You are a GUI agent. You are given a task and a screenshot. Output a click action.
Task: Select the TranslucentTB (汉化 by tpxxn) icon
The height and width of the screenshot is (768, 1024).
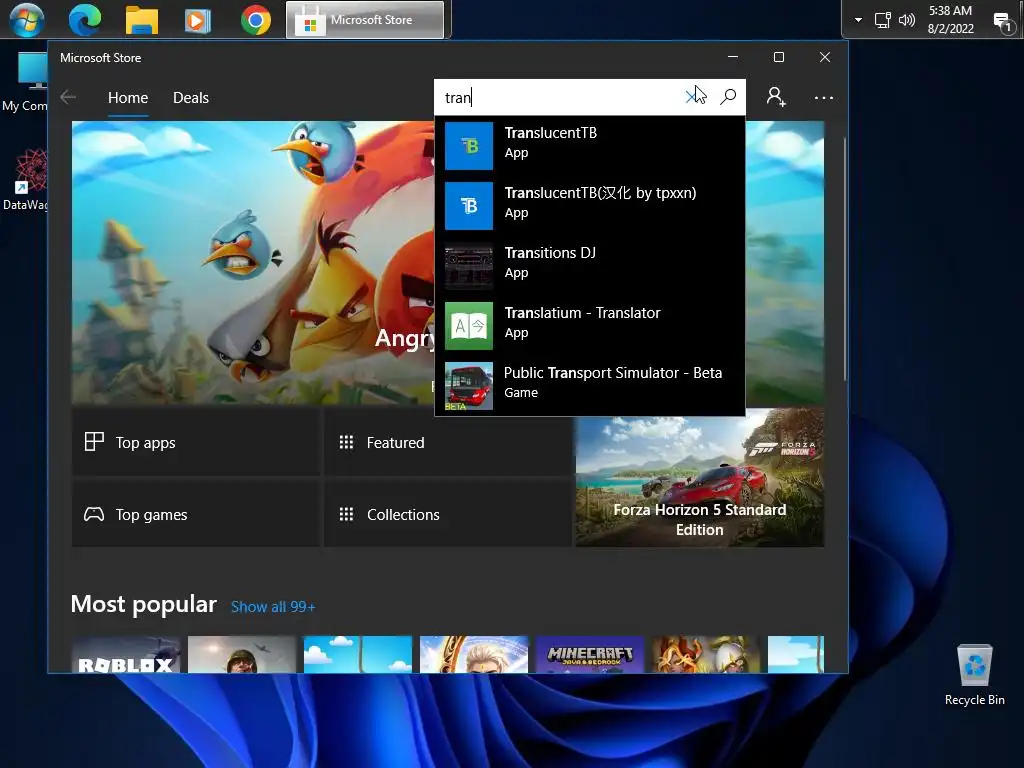[x=469, y=206]
